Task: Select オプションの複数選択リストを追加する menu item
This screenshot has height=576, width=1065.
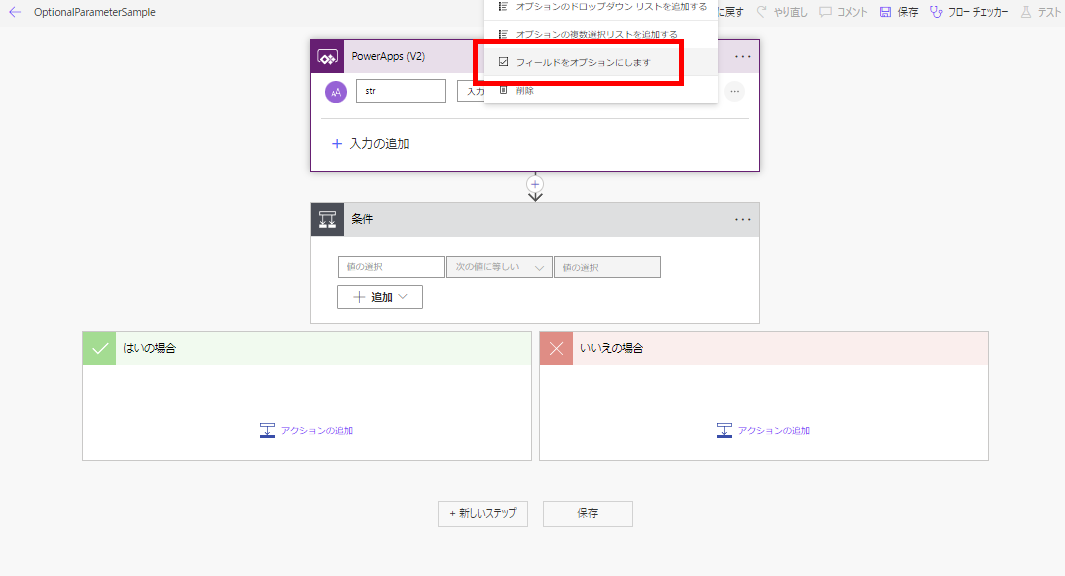Action: click(x=596, y=35)
